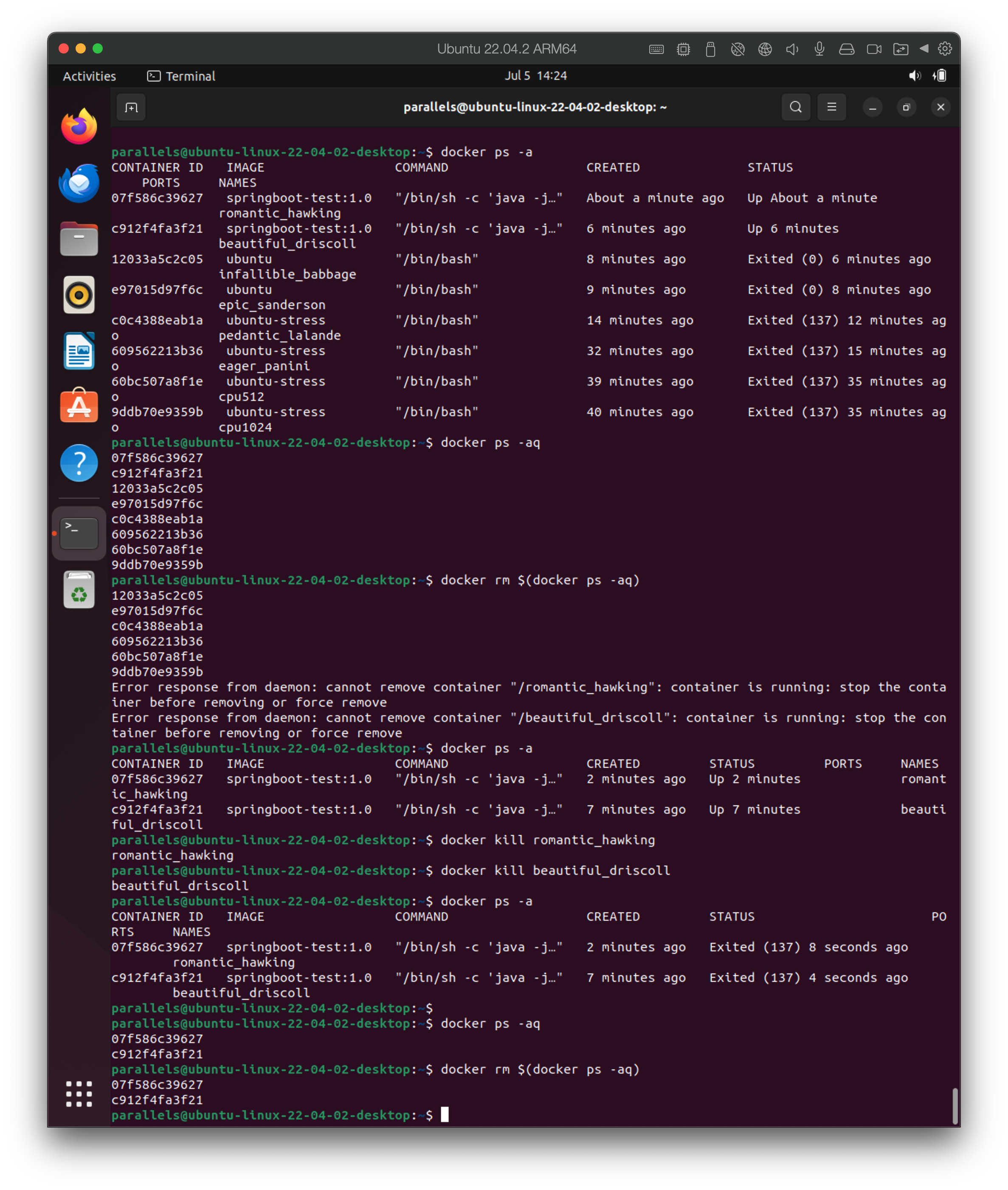
Task: Click the first 'docker rm $(docker ps -aq)' command
Action: point(540,580)
